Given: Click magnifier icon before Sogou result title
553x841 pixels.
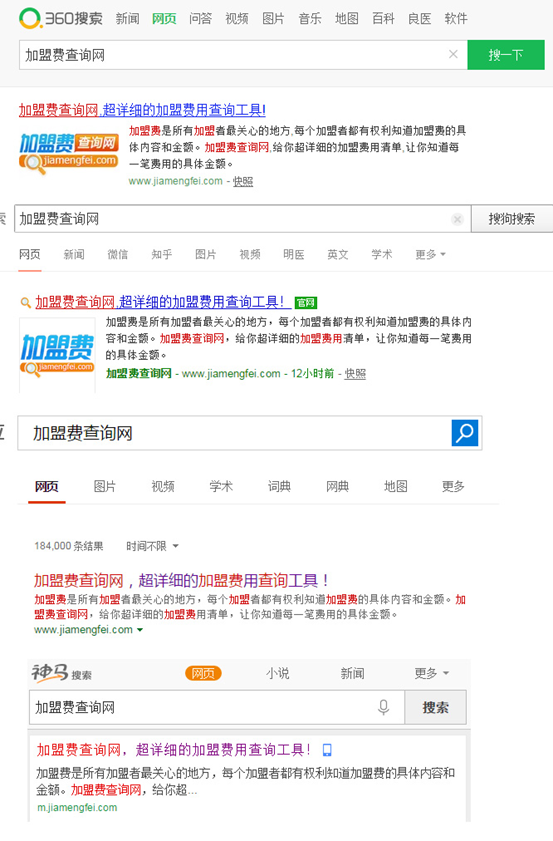Looking at the screenshot, I should tap(25, 303).
